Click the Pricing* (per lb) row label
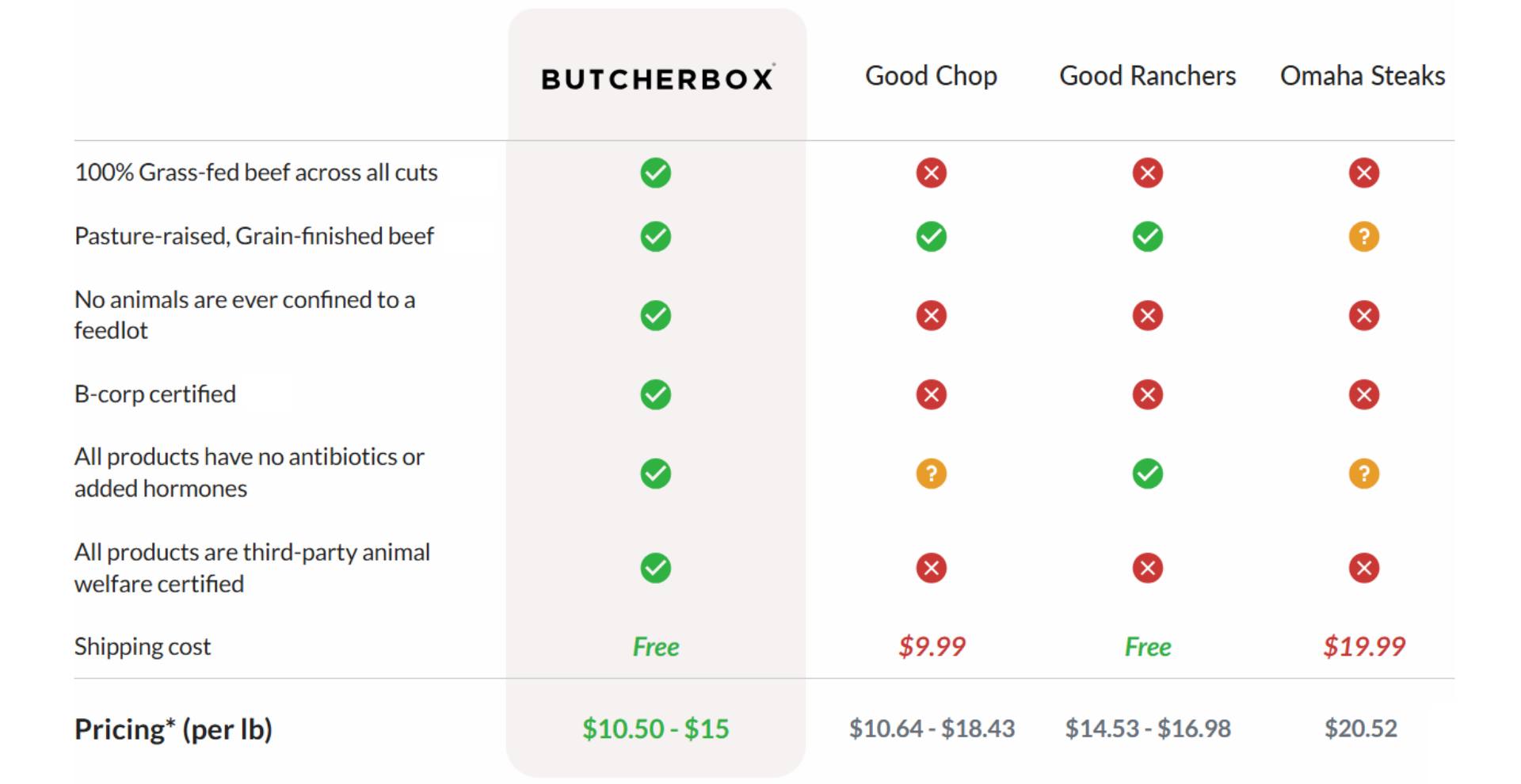 (173, 729)
